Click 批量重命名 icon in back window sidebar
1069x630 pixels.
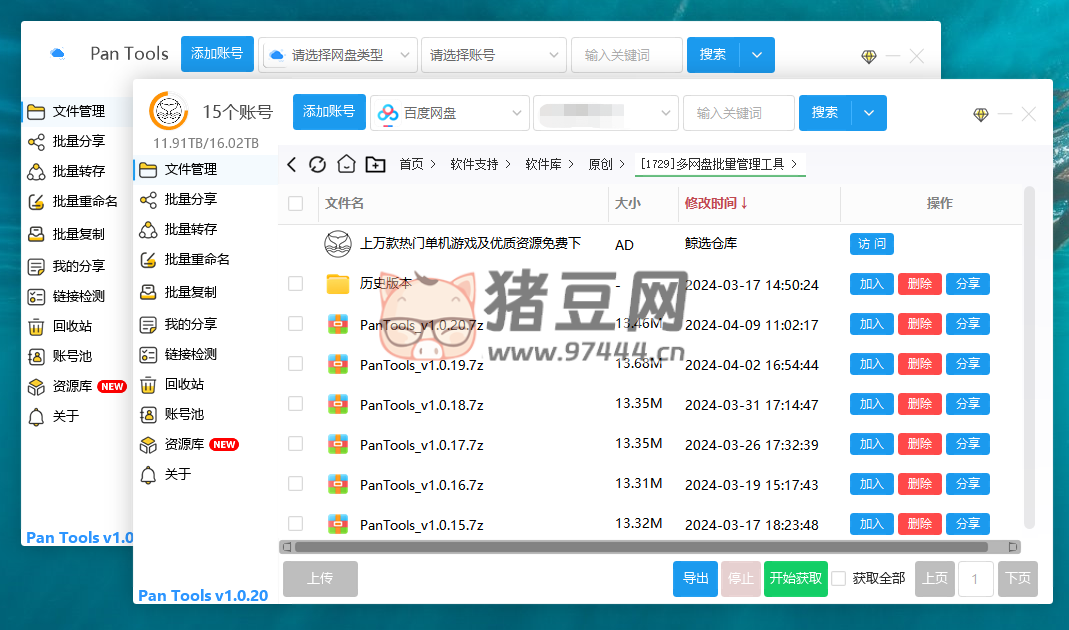[36, 202]
